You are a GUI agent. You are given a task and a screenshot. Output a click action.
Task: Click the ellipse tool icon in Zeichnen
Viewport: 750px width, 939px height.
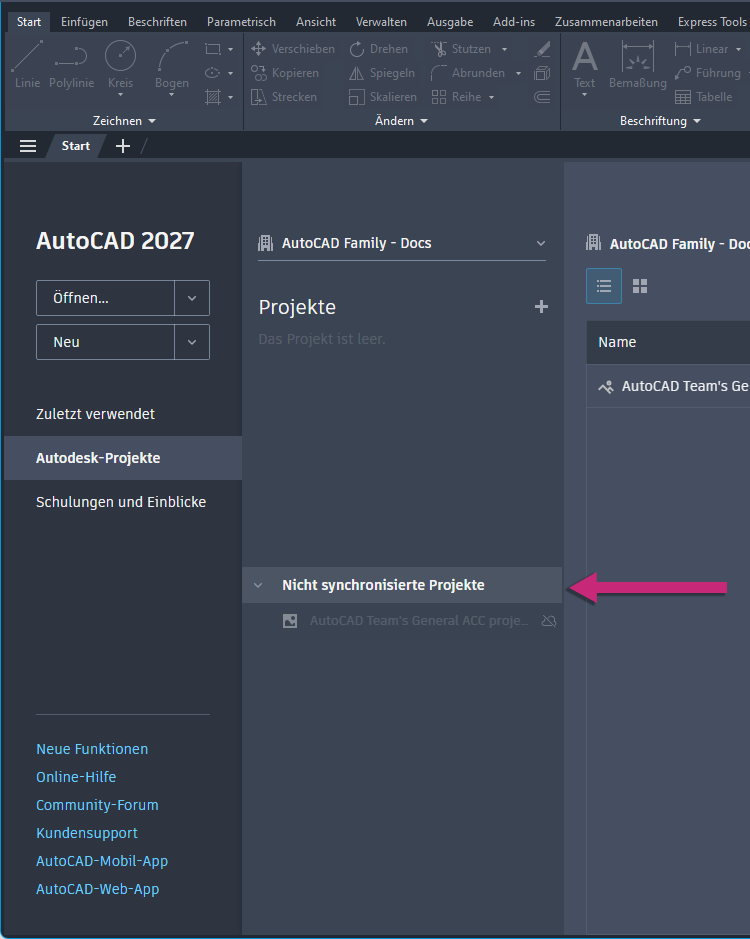click(213, 73)
